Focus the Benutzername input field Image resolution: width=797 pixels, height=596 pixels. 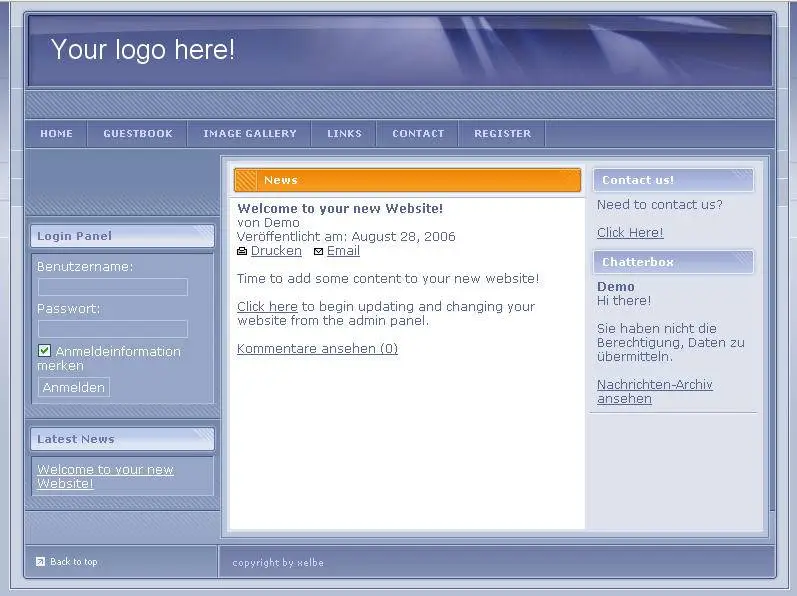[113, 287]
